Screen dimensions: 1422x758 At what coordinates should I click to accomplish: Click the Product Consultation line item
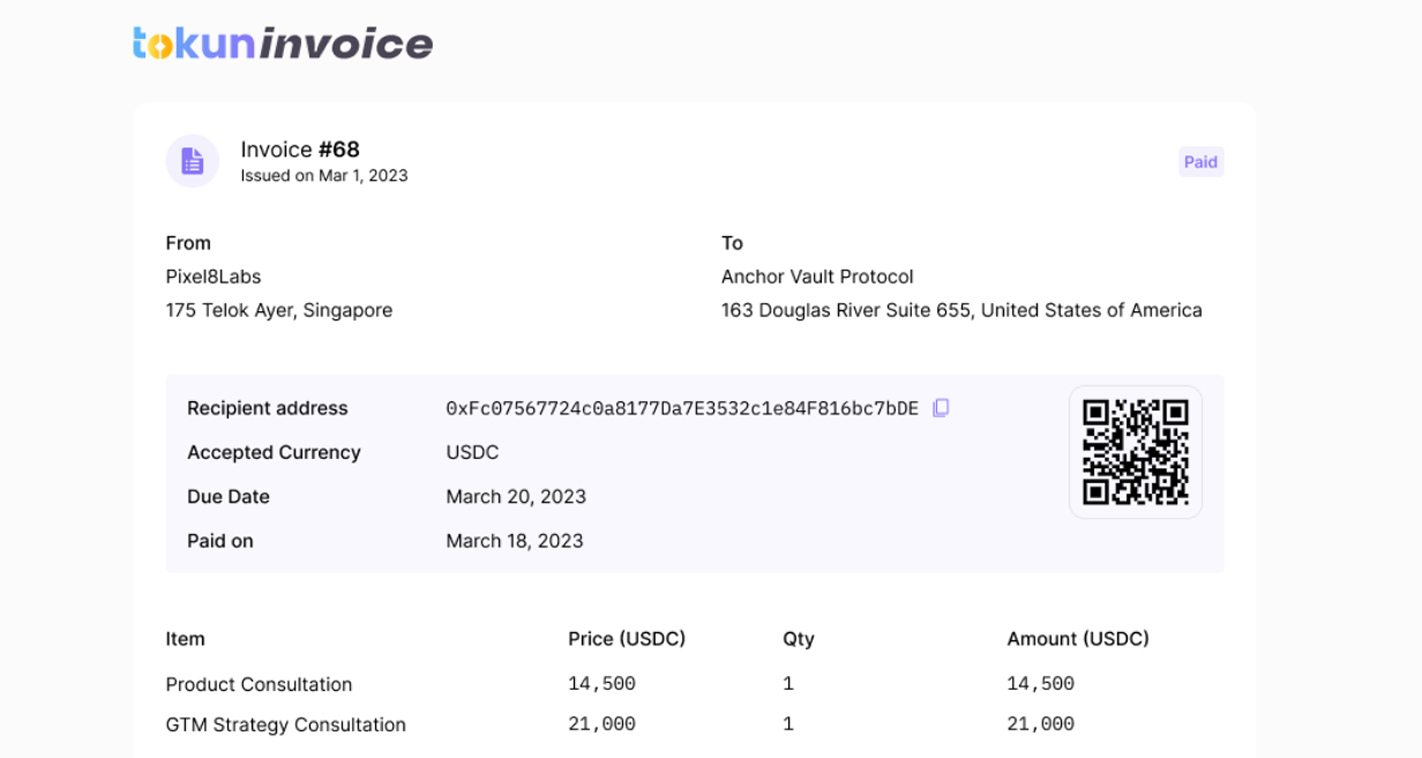[259, 685]
